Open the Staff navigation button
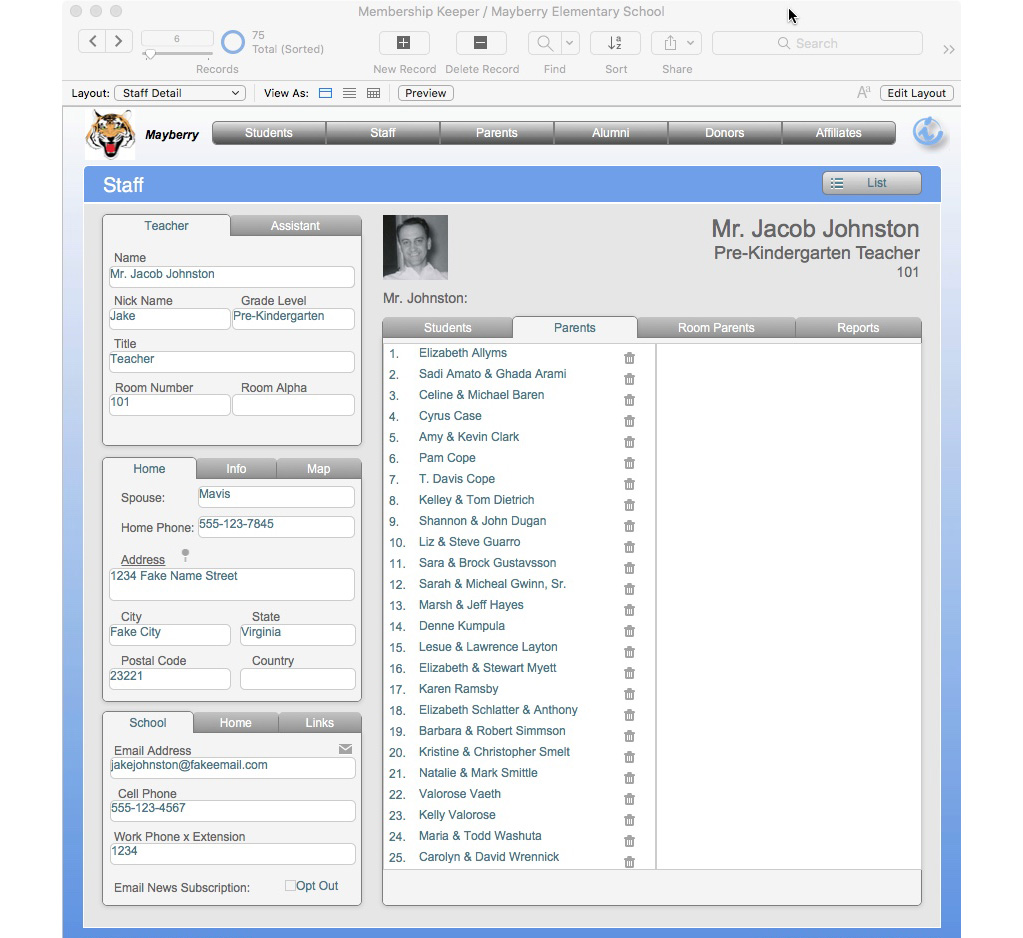Image resolution: width=1023 pixels, height=938 pixels. (x=383, y=133)
